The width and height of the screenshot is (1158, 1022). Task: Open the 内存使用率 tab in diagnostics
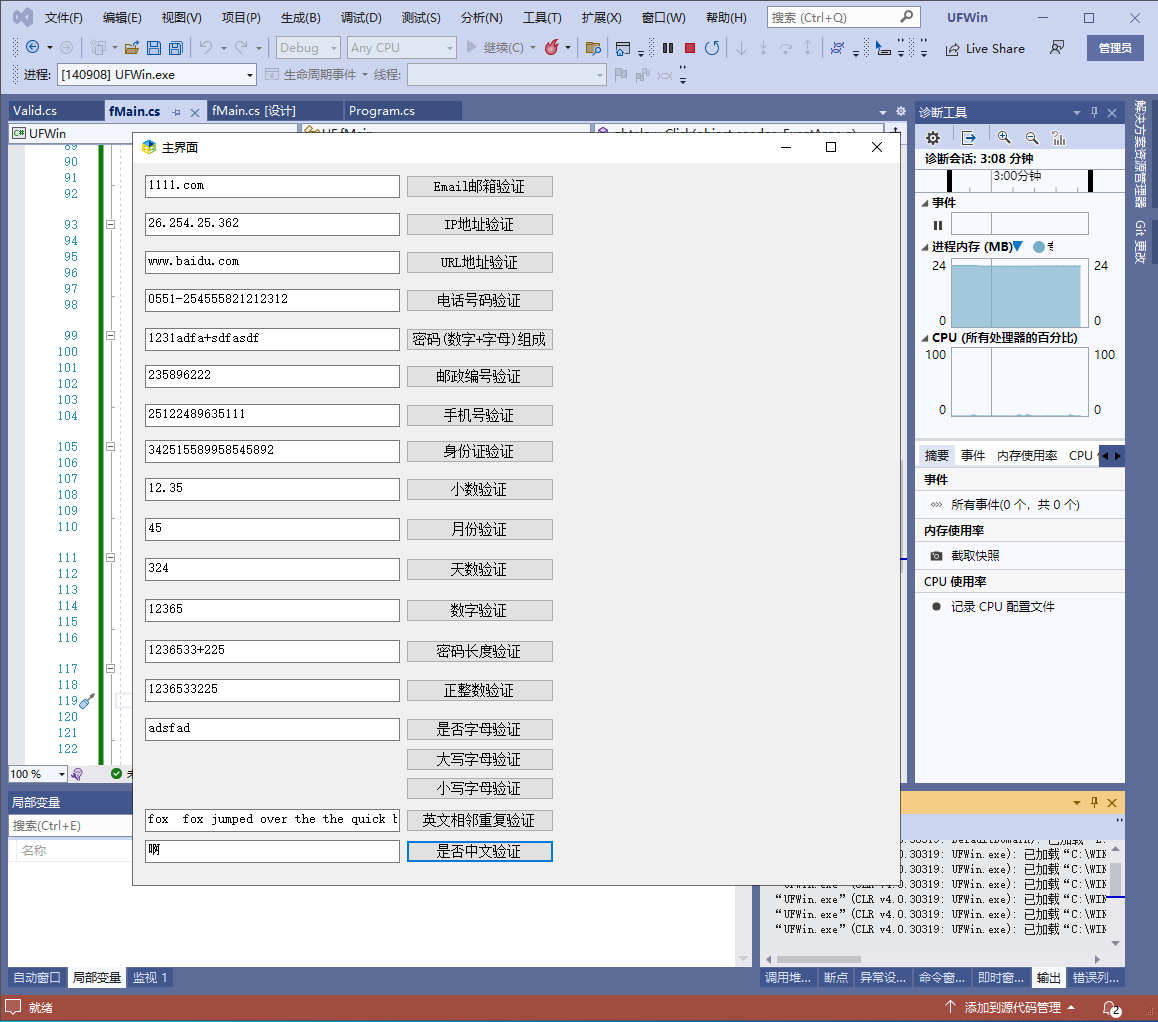coord(1027,456)
